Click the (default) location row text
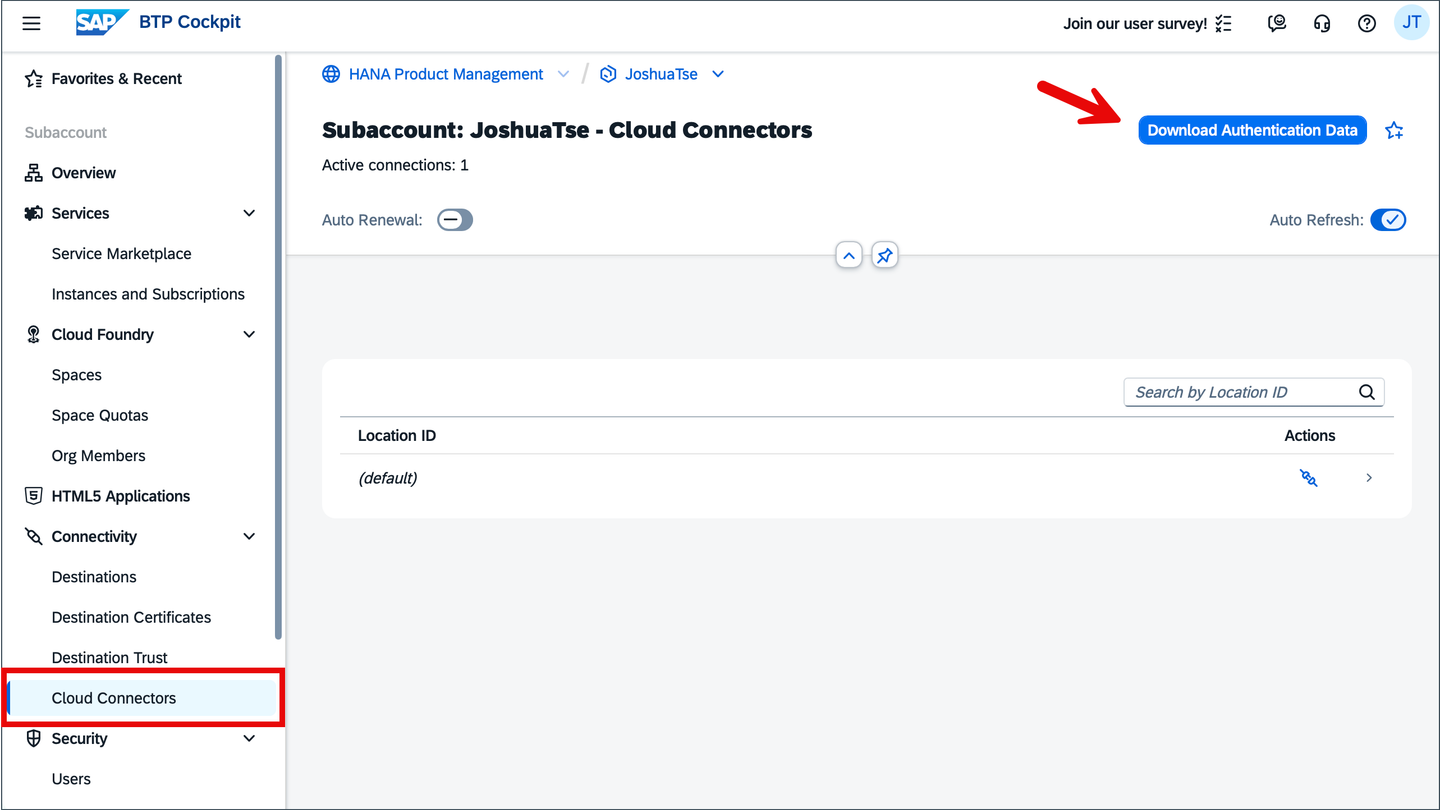 point(388,478)
